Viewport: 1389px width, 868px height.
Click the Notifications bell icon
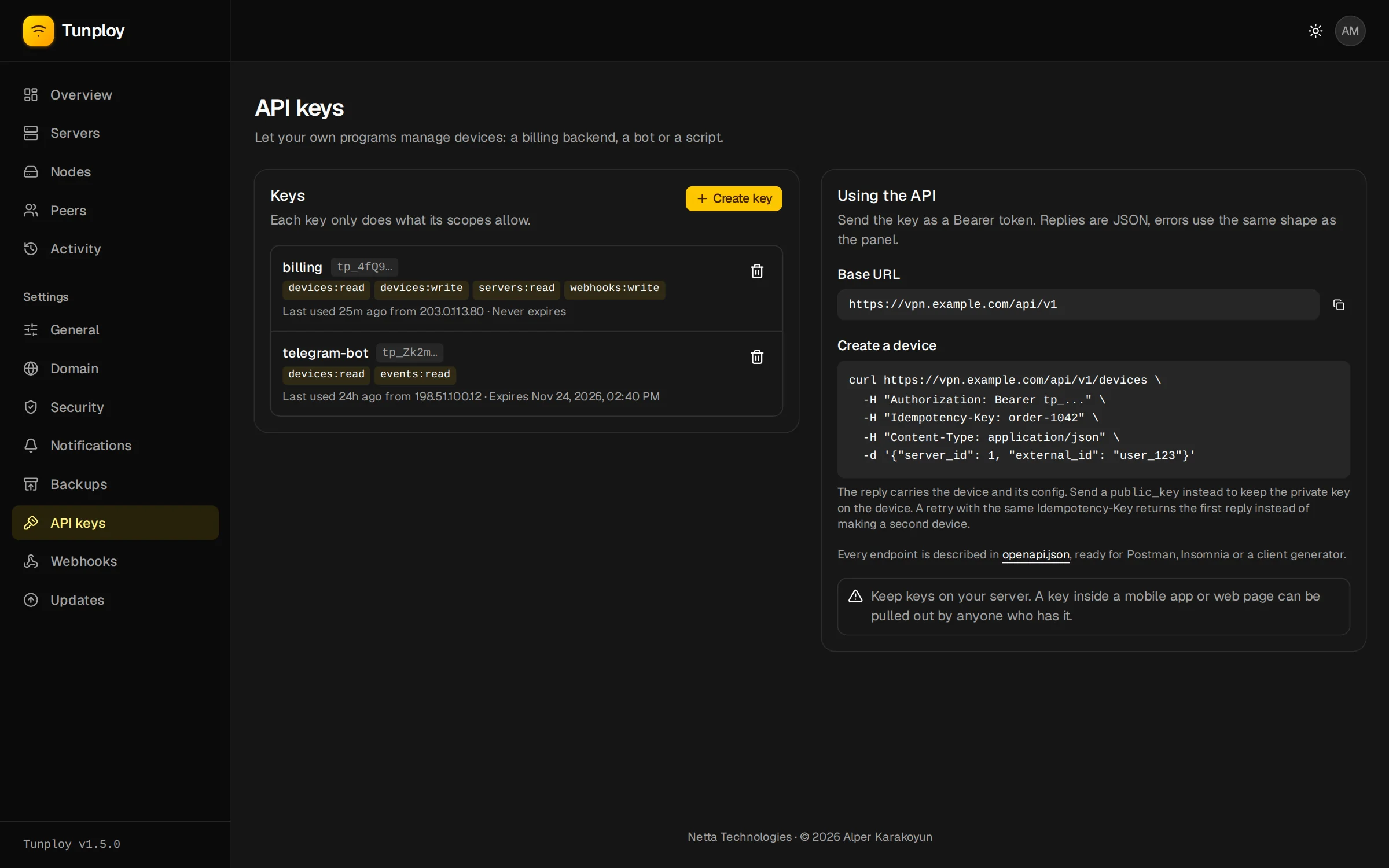pos(31,446)
